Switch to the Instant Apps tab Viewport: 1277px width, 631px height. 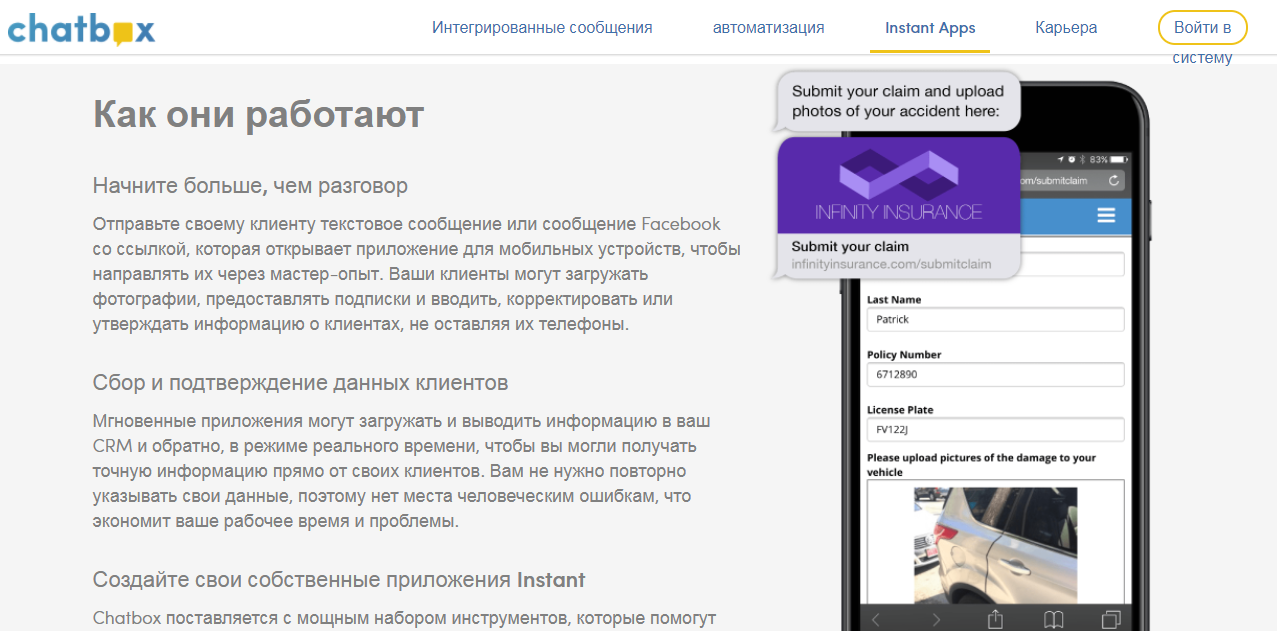click(x=929, y=28)
